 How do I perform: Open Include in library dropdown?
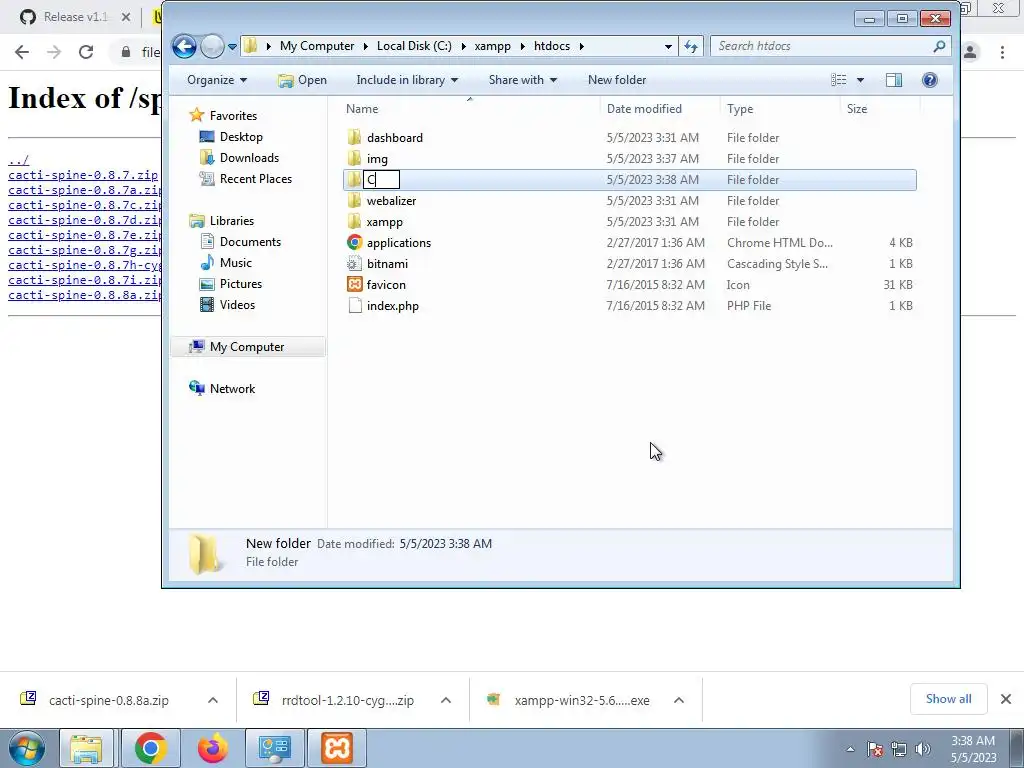[x=407, y=80]
